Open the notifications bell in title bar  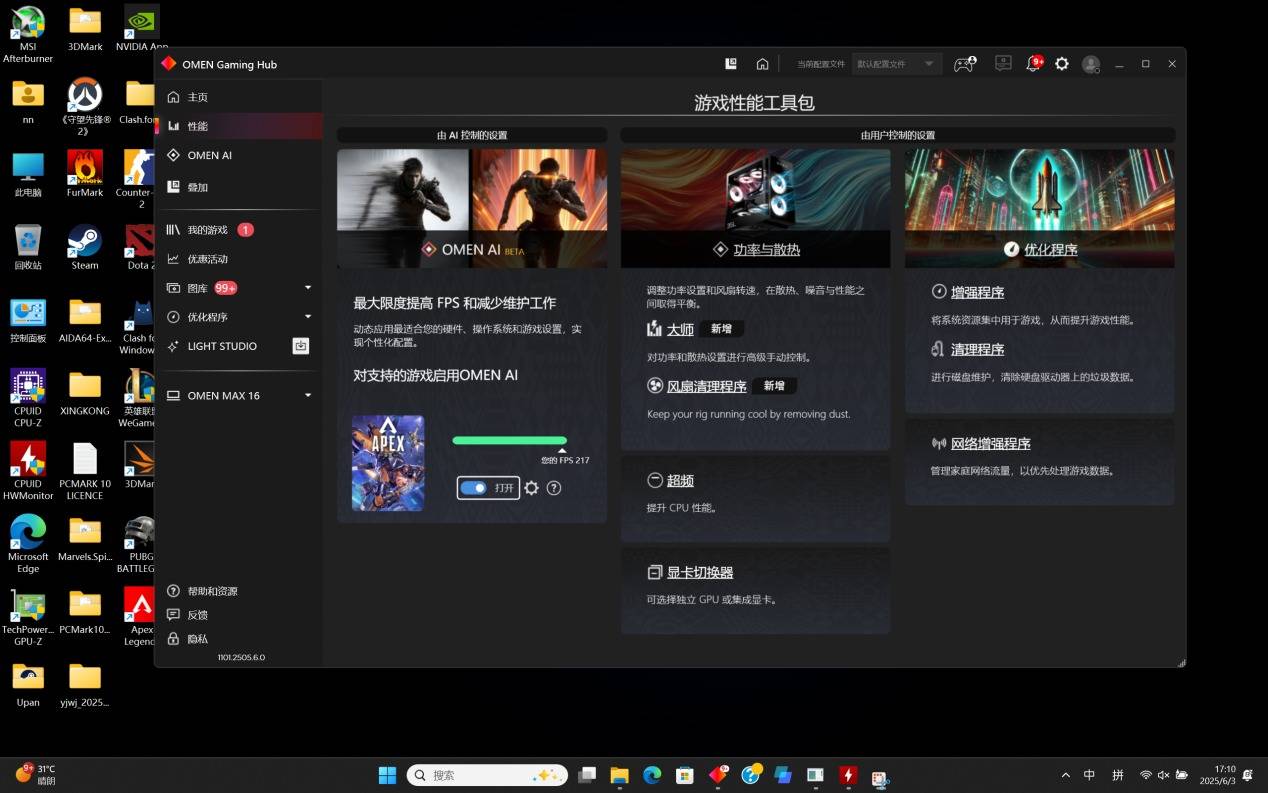point(1033,64)
